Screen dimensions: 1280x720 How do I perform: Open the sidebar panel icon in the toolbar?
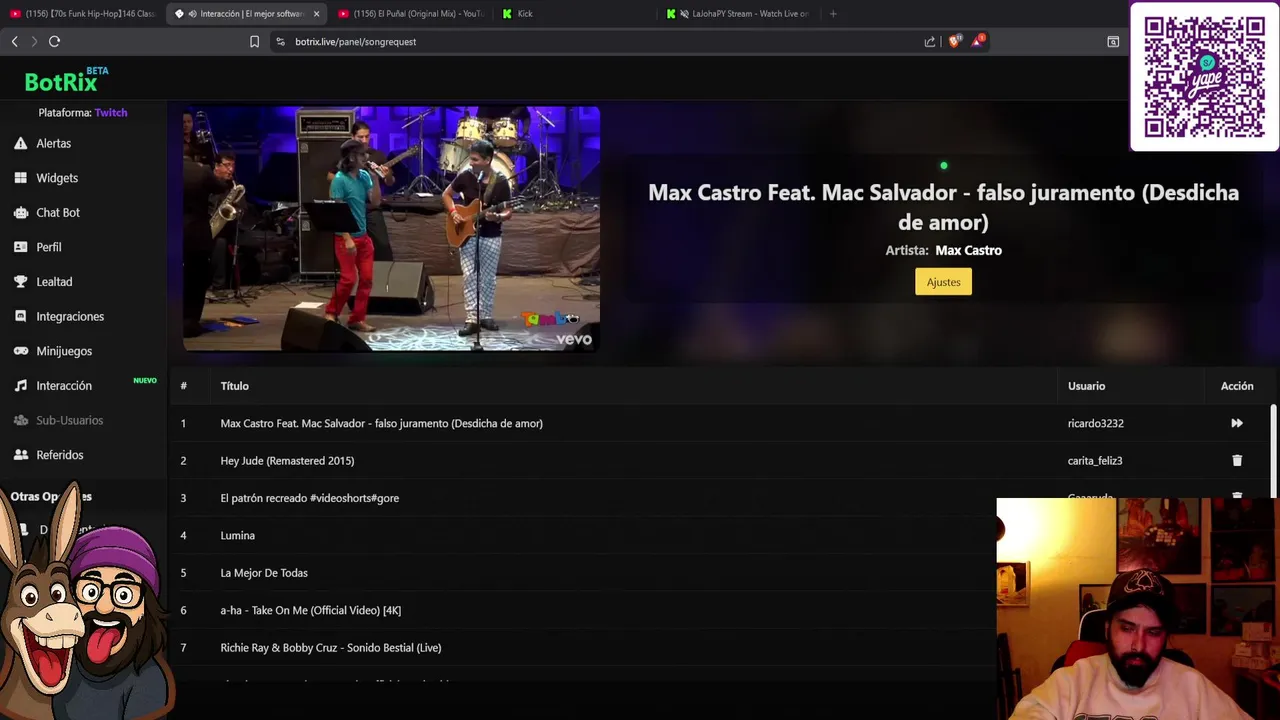[x=1113, y=42]
